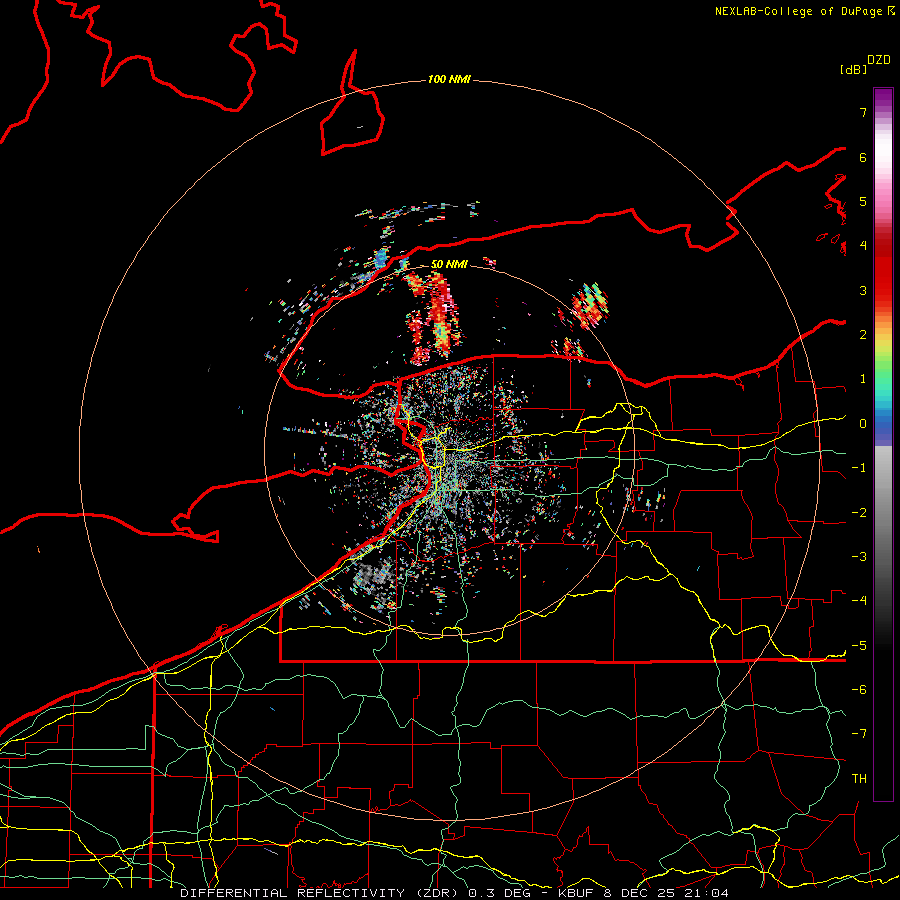900x900 pixels.
Task: Click the [dB] units label
Action: [853, 69]
